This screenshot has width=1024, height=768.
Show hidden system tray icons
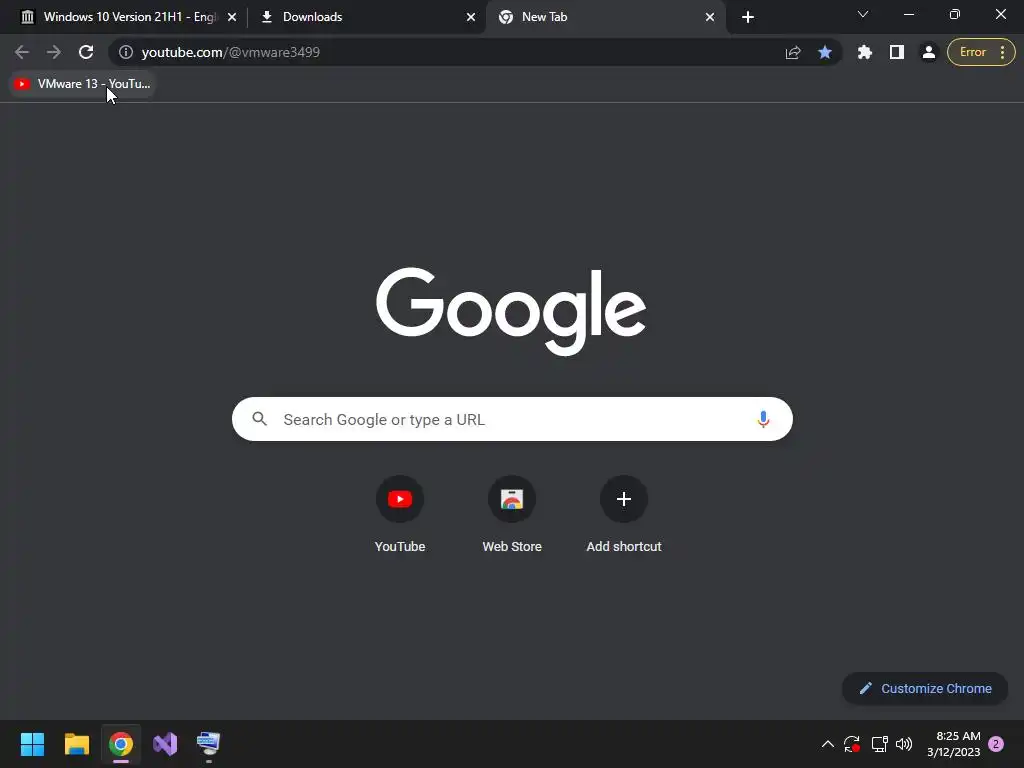827,744
